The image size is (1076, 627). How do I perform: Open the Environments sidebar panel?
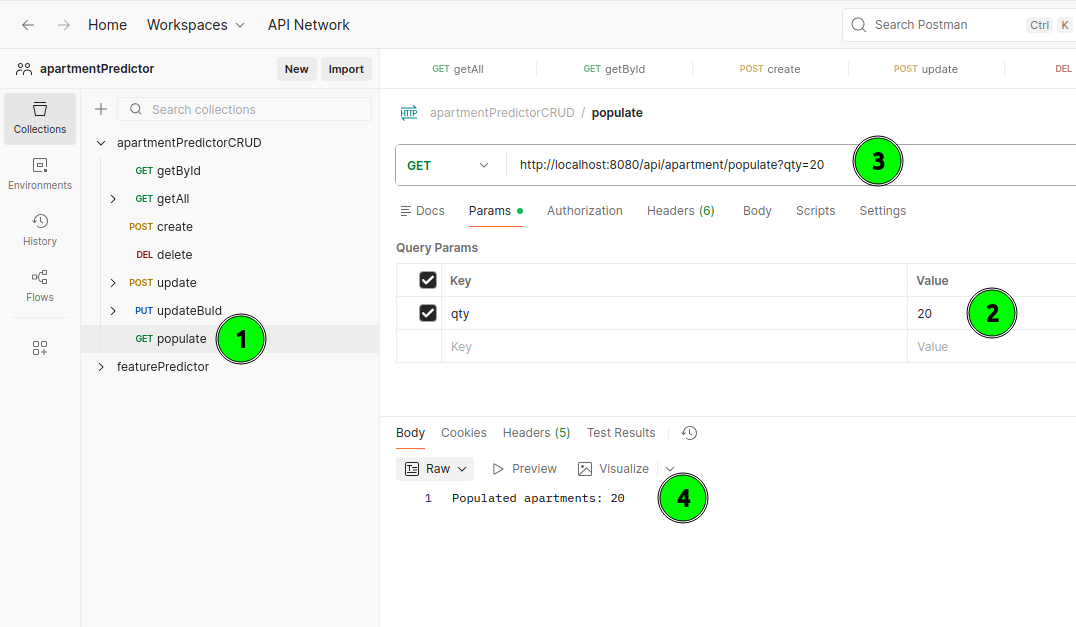pos(40,174)
